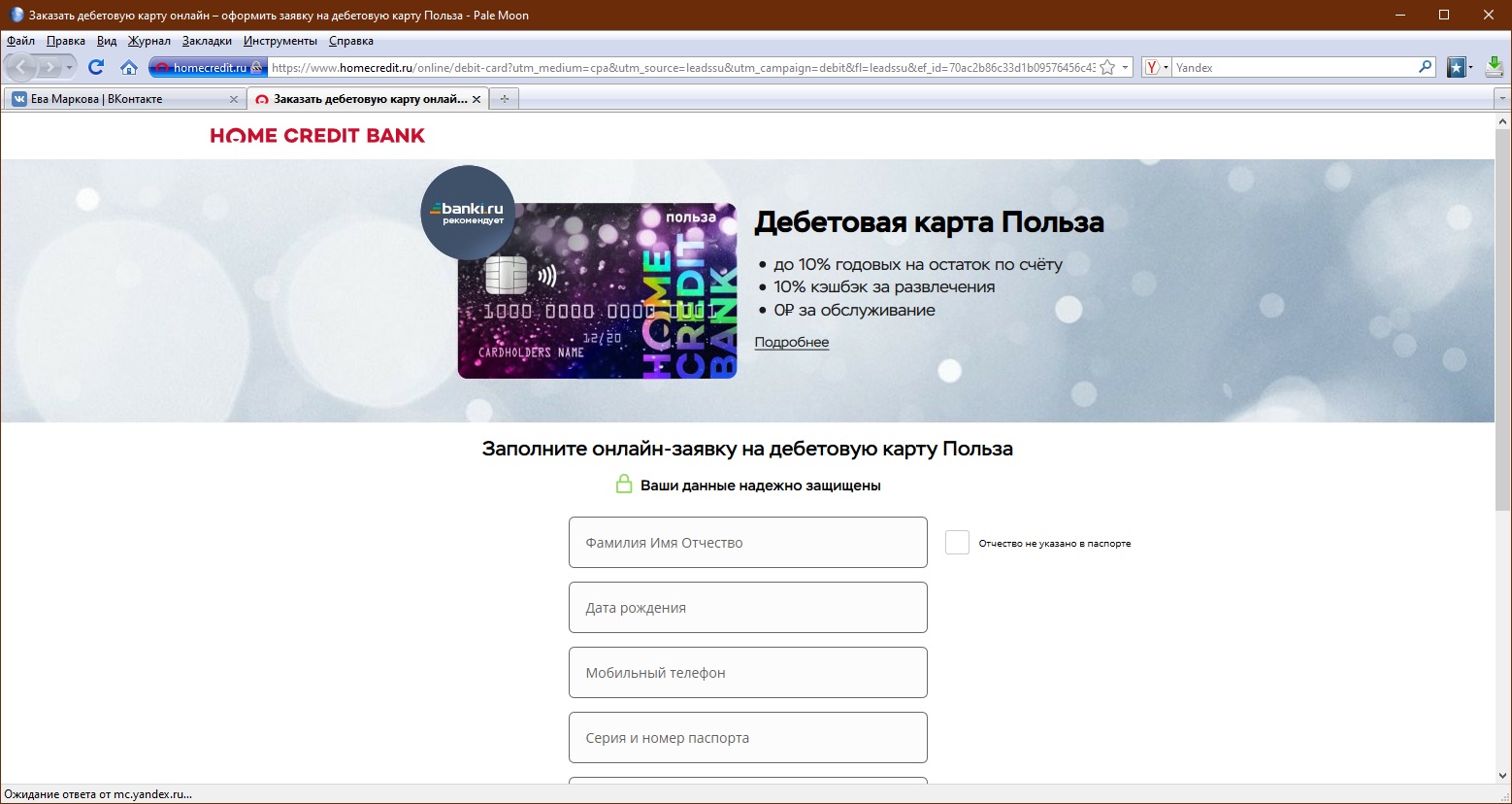Screen dimensions: 1512x804
Task: Bookmark this page with the star icon
Action: tap(1107, 68)
